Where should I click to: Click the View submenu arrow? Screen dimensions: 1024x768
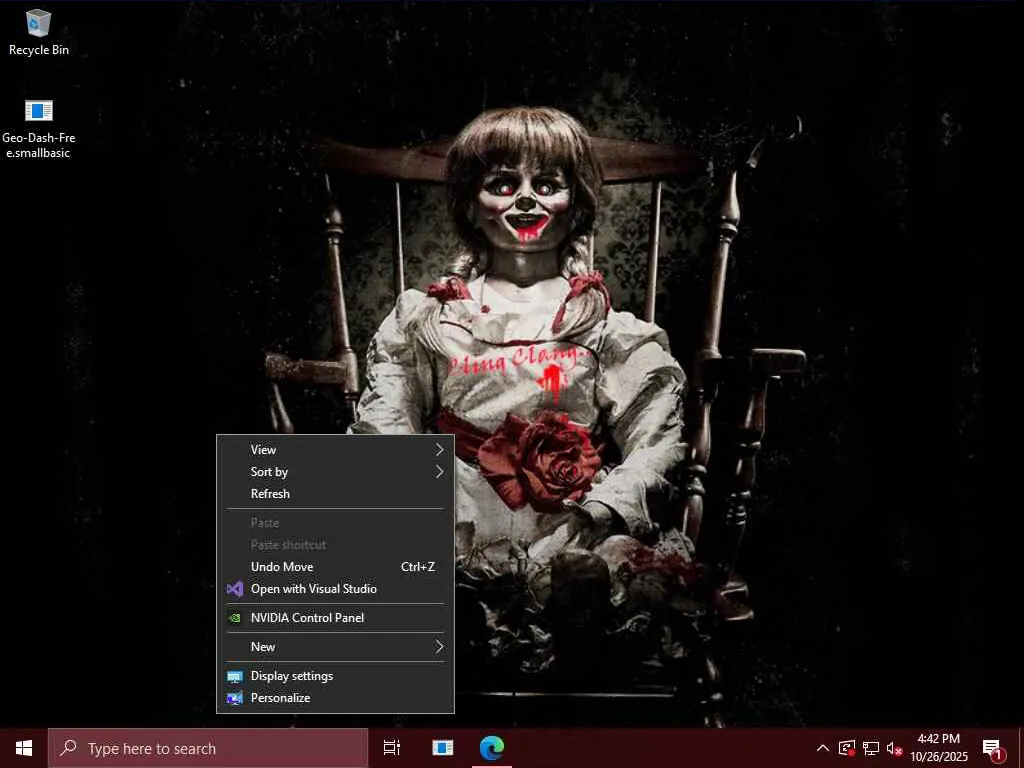click(x=440, y=449)
